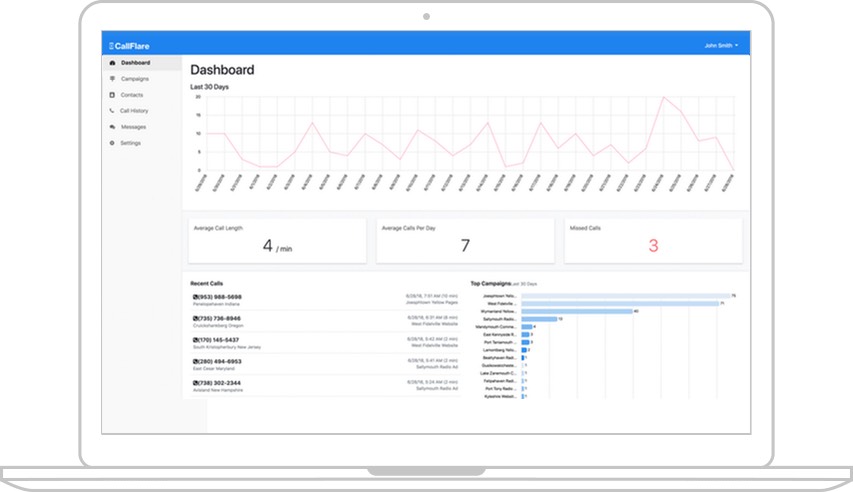Screen dimensions: 853x492
Task: Click the Josephtown Yellow Pages campaign bar
Action: [x=626, y=296]
